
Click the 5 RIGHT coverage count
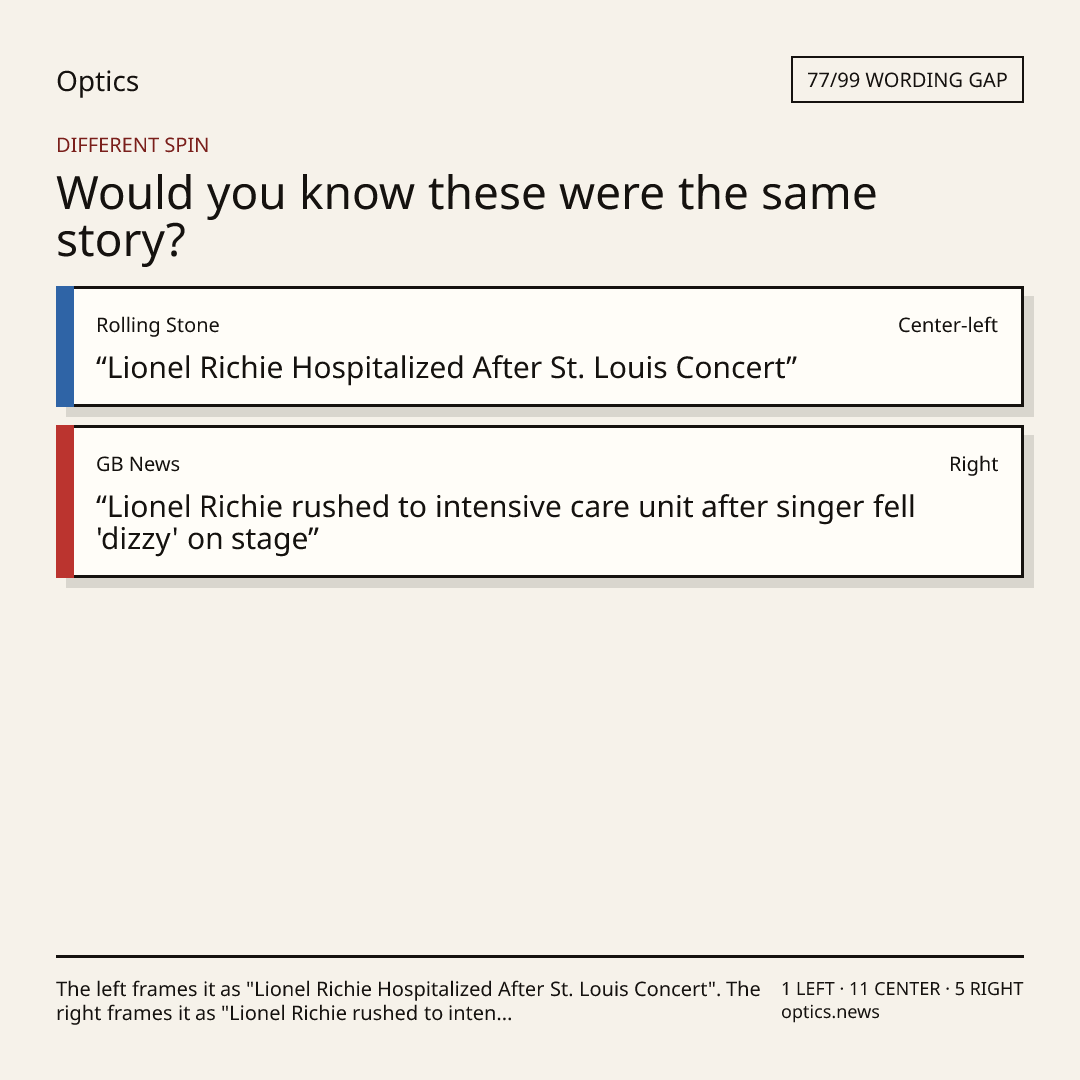click(988, 989)
